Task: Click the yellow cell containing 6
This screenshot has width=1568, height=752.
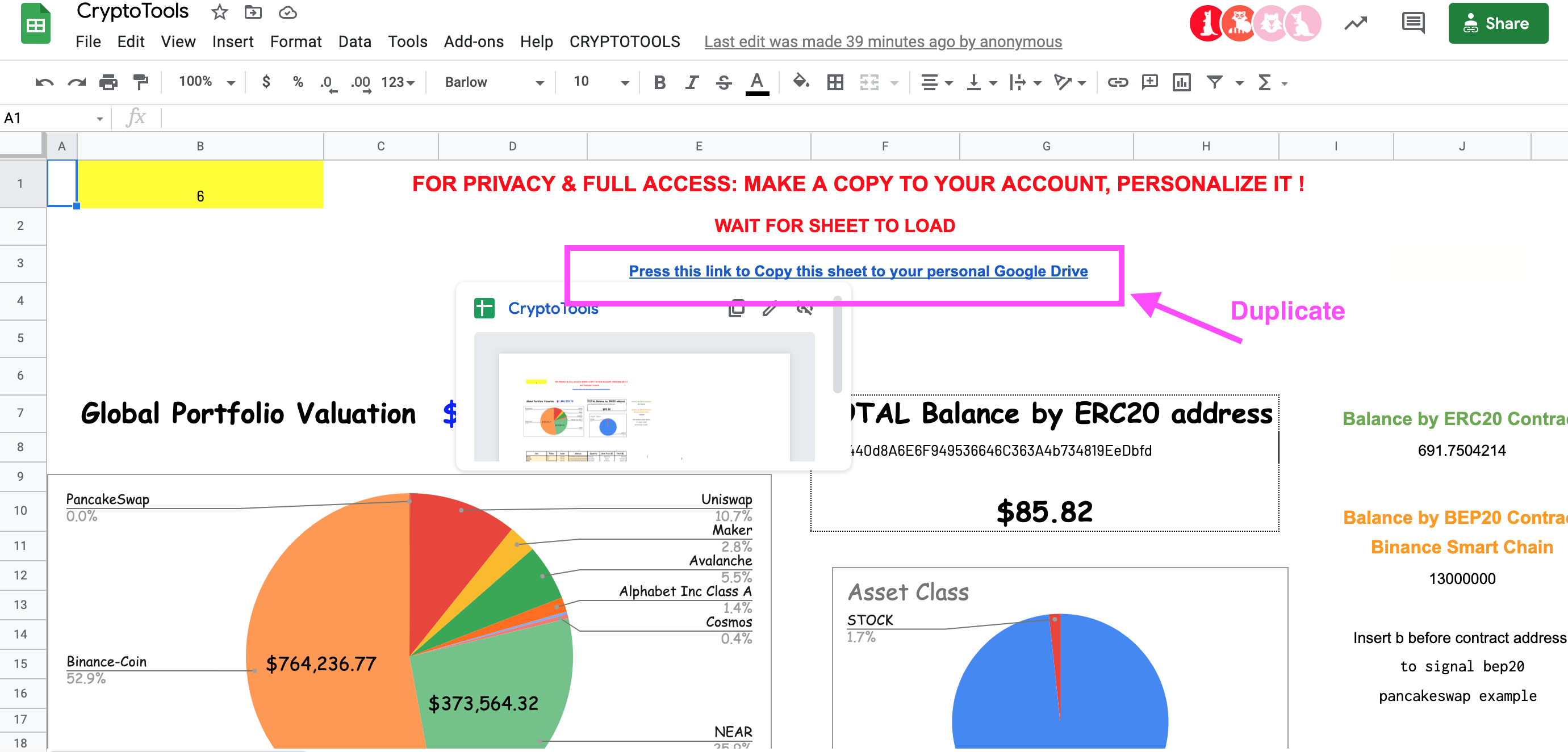Action: click(x=200, y=184)
